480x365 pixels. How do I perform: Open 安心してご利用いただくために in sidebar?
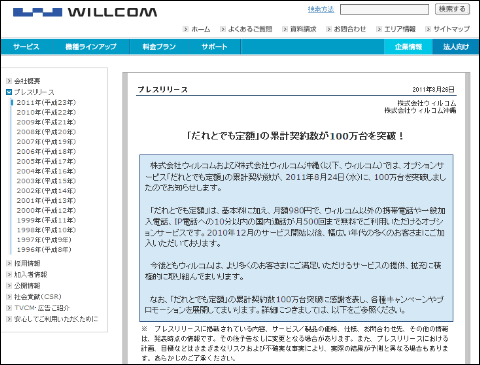point(56,319)
